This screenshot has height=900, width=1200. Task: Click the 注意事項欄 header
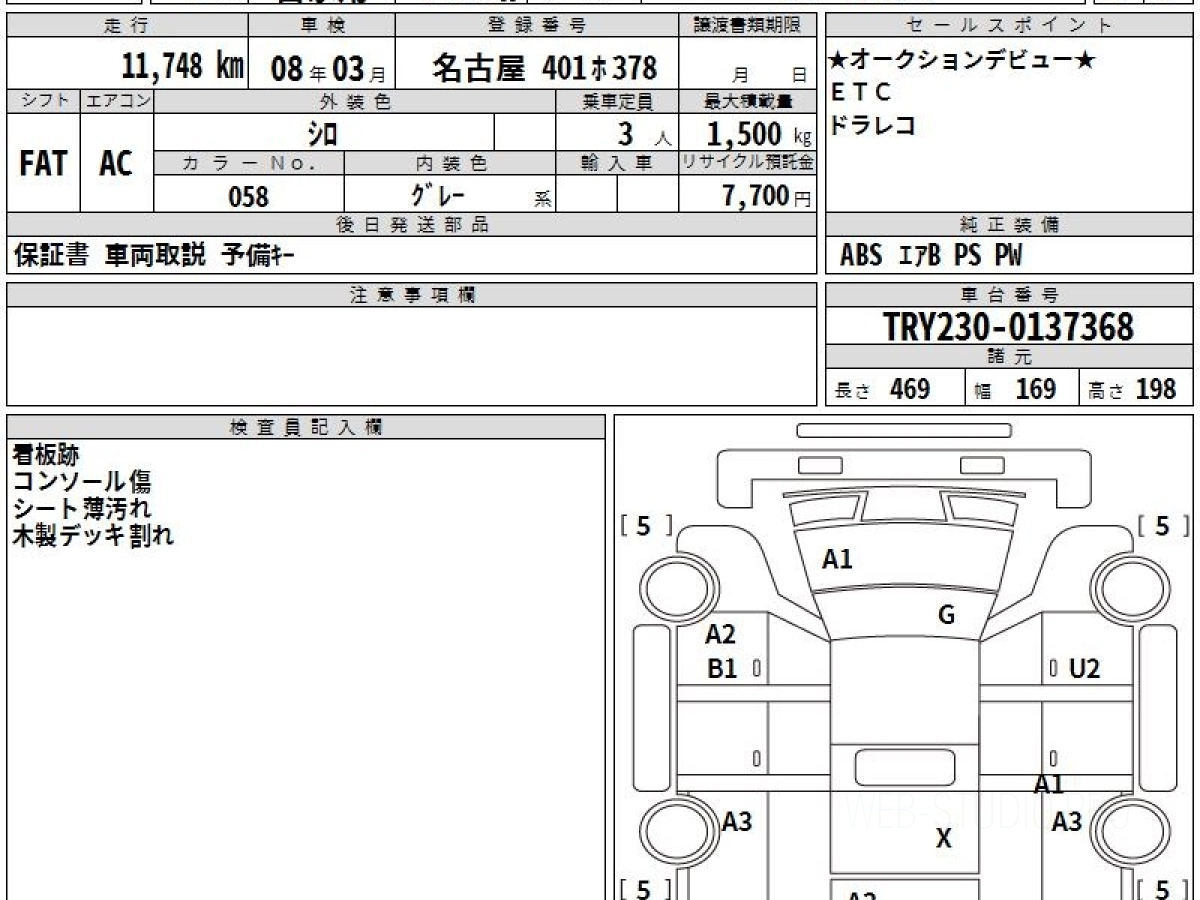click(x=411, y=295)
